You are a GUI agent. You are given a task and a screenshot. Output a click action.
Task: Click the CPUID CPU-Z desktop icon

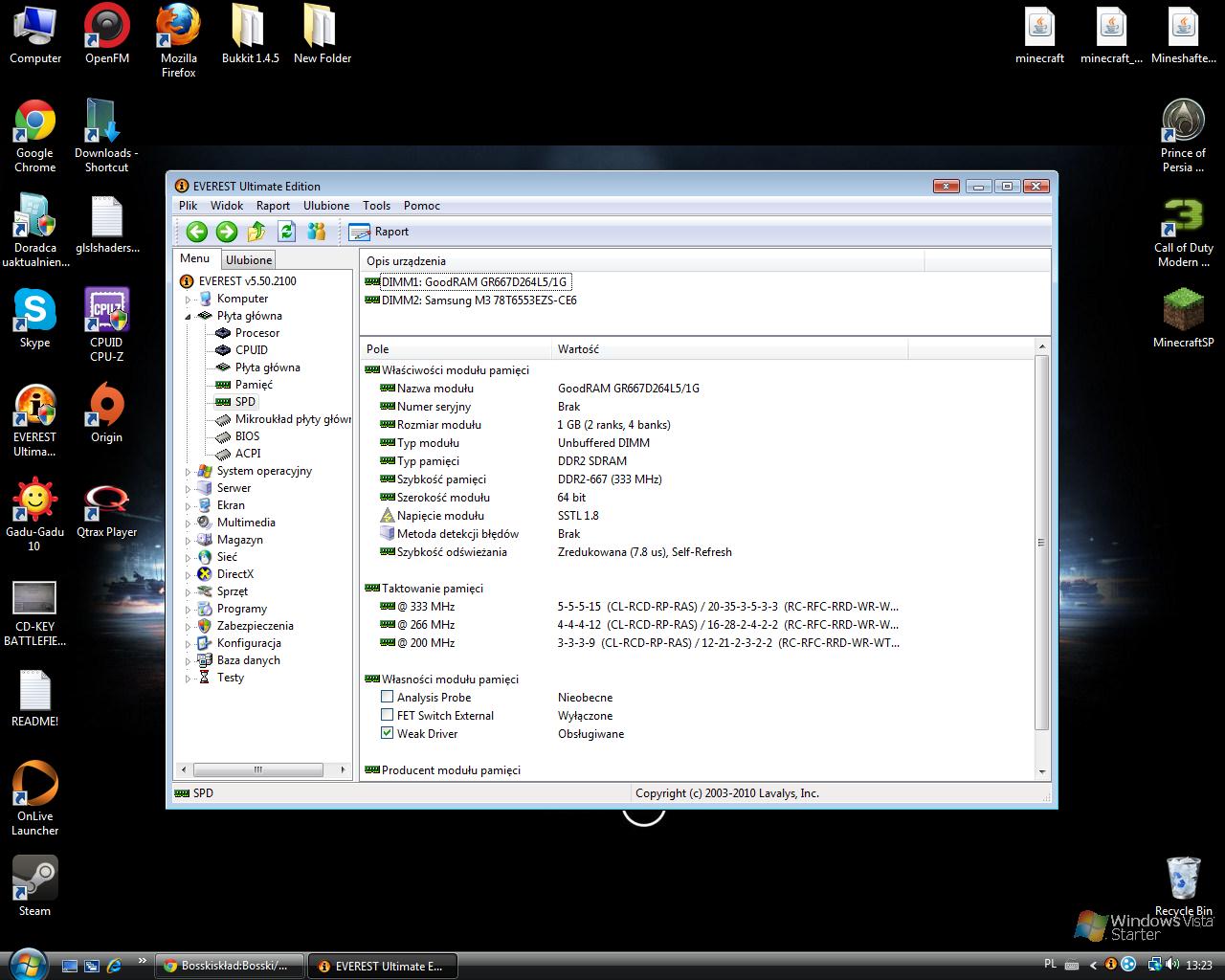tap(106, 325)
